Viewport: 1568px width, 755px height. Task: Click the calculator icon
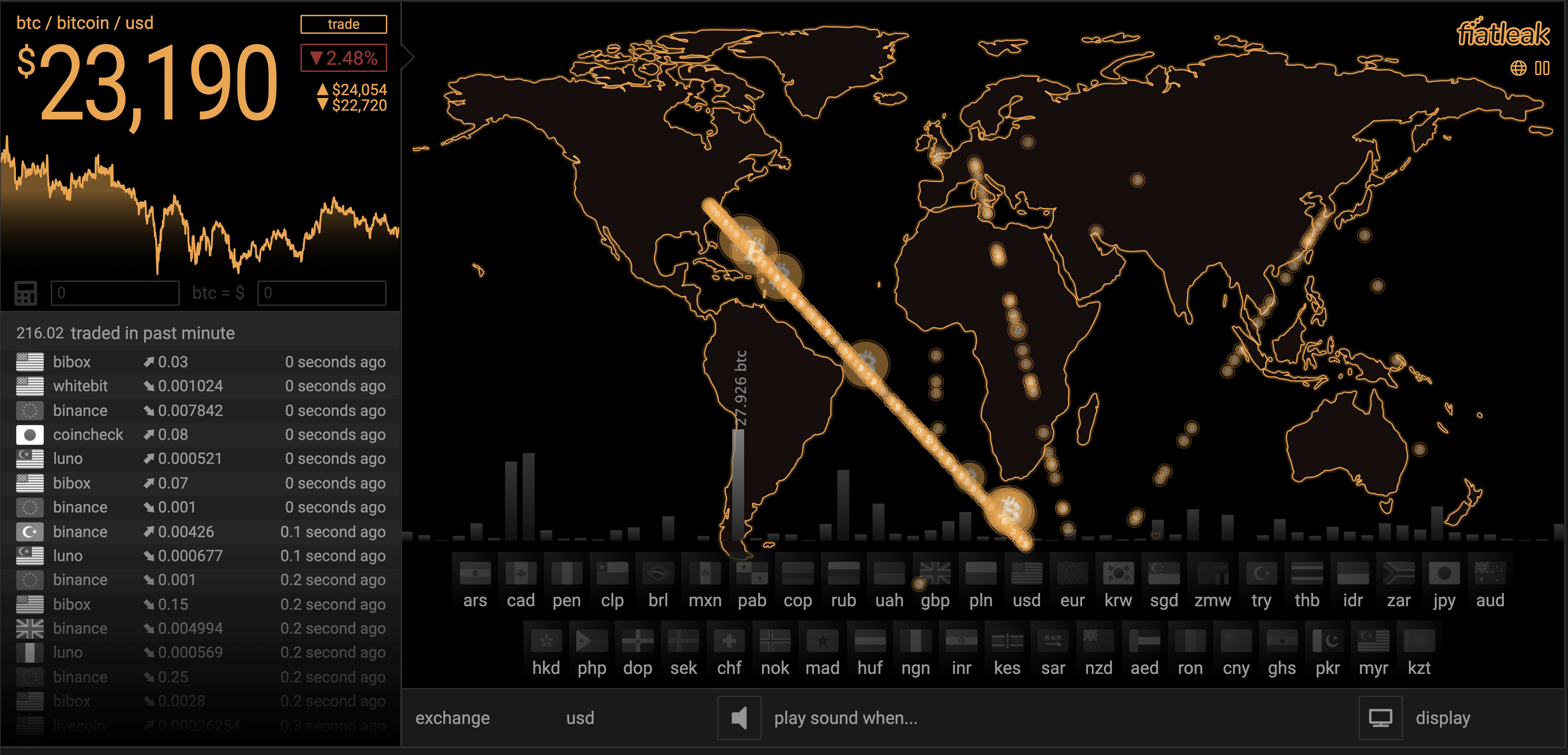(x=25, y=293)
